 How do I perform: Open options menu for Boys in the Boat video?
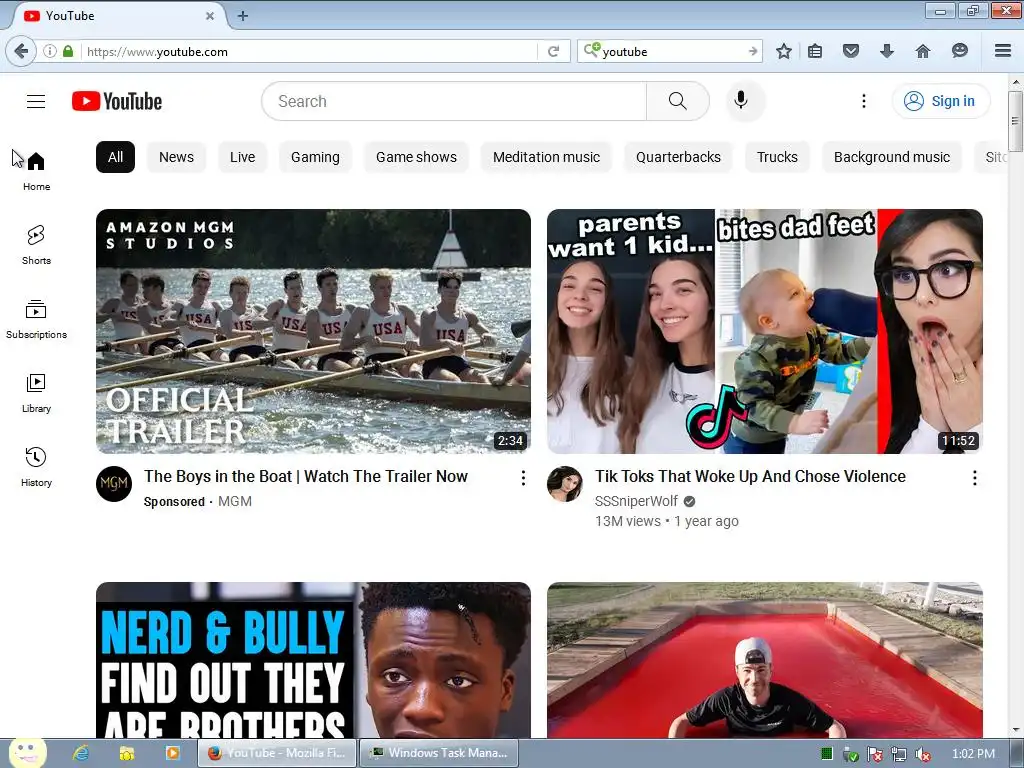point(523,478)
